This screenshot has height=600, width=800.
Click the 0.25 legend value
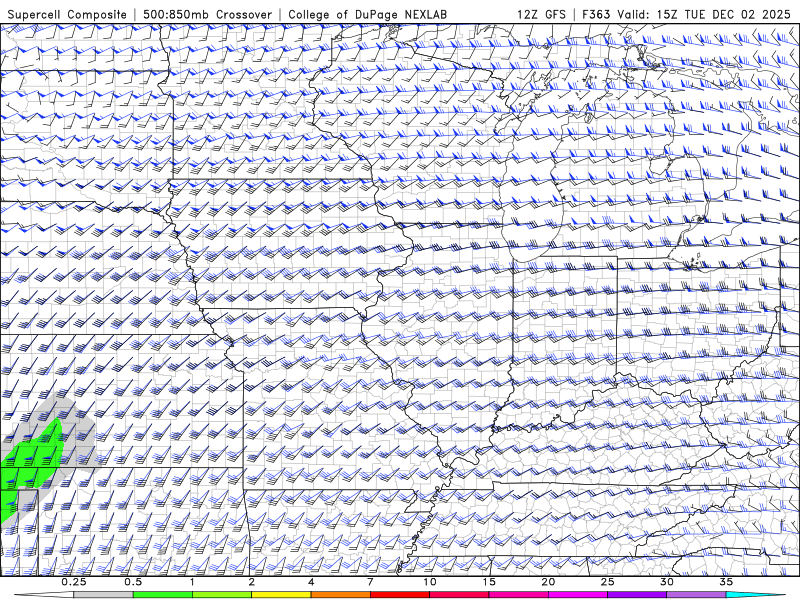(x=74, y=582)
